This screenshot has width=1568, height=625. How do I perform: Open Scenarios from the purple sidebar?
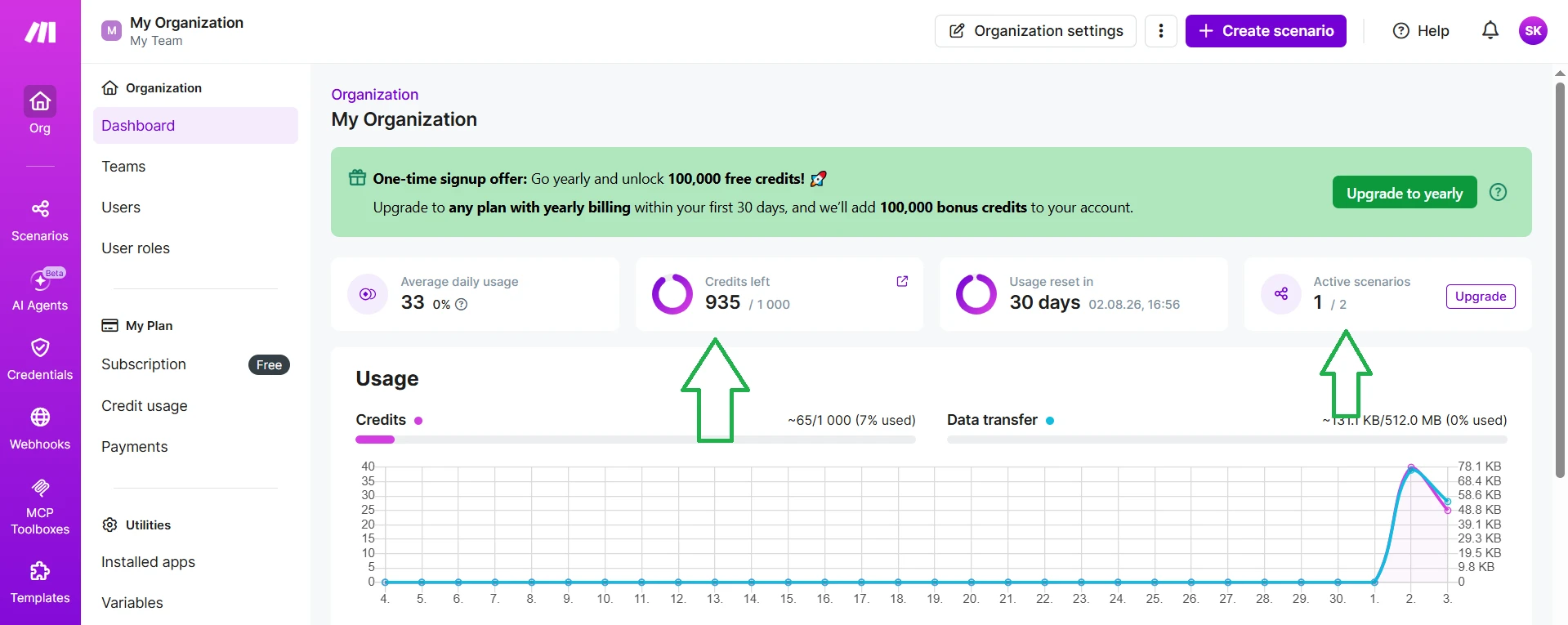[40, 221]
